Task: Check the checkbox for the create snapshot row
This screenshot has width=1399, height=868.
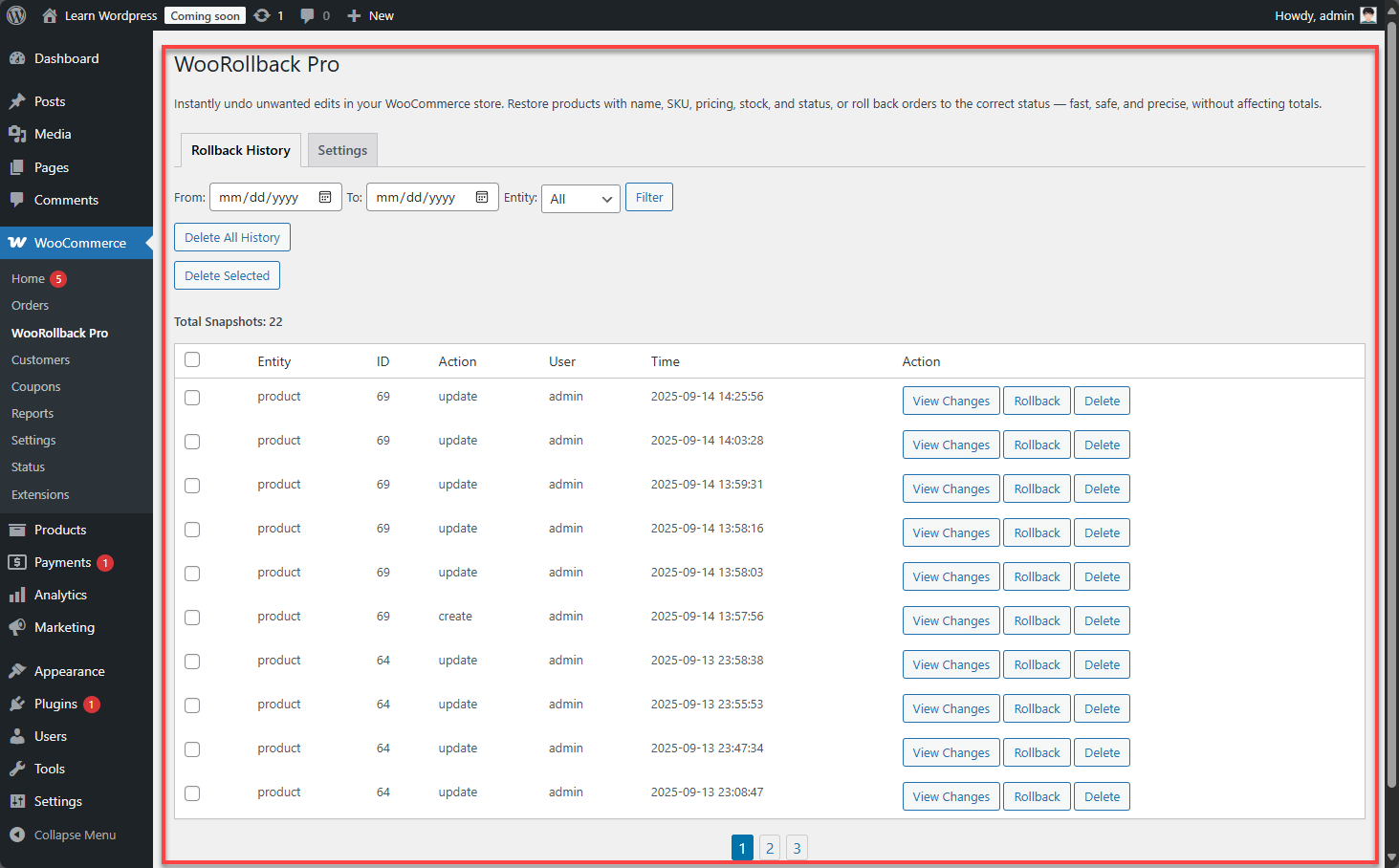Action: click(191, 618)
